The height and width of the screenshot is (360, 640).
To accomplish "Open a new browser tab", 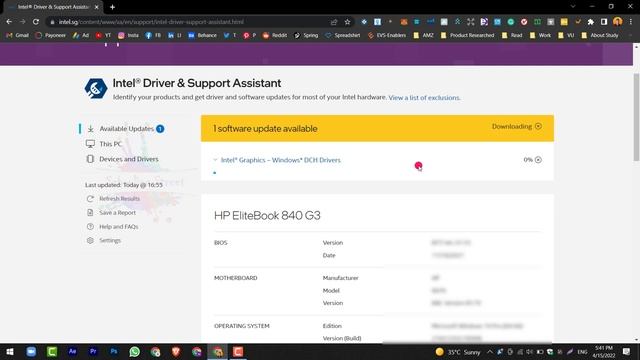I will (x=112, y=7).
